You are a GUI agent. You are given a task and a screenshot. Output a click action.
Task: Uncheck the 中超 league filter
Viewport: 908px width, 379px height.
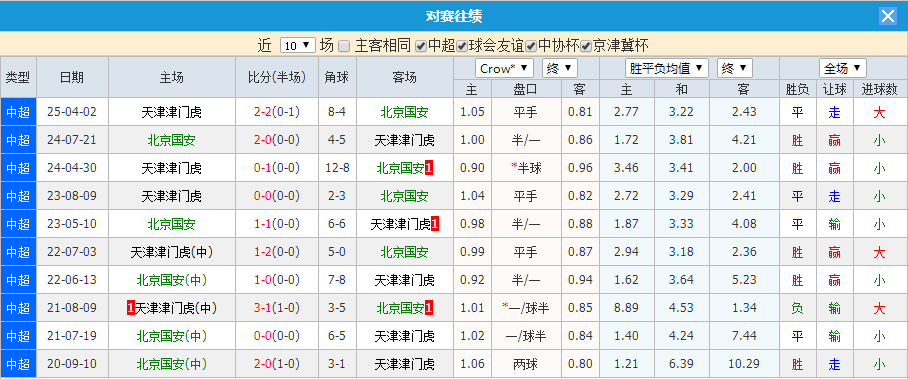[421, 46]
